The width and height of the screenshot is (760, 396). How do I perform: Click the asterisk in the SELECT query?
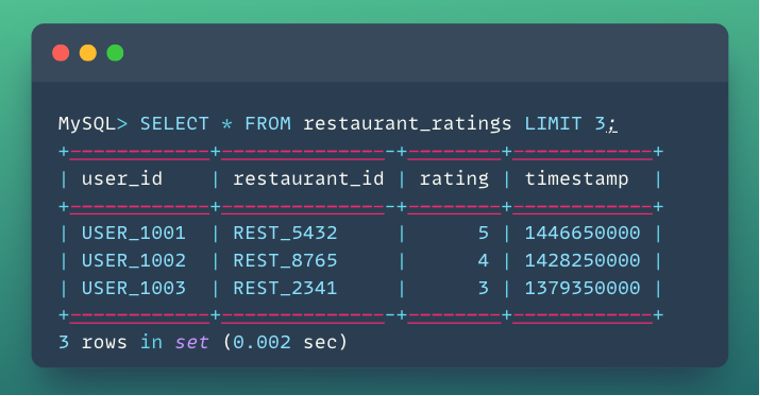click(227, 125)
